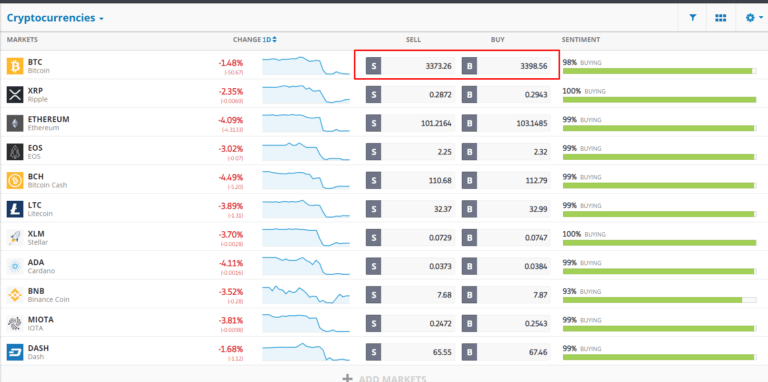Image resolution: width=768 pixels, height=382 pixels.
Task: Buy Stellar XLM at 0.0747
Action: [506, 238]
